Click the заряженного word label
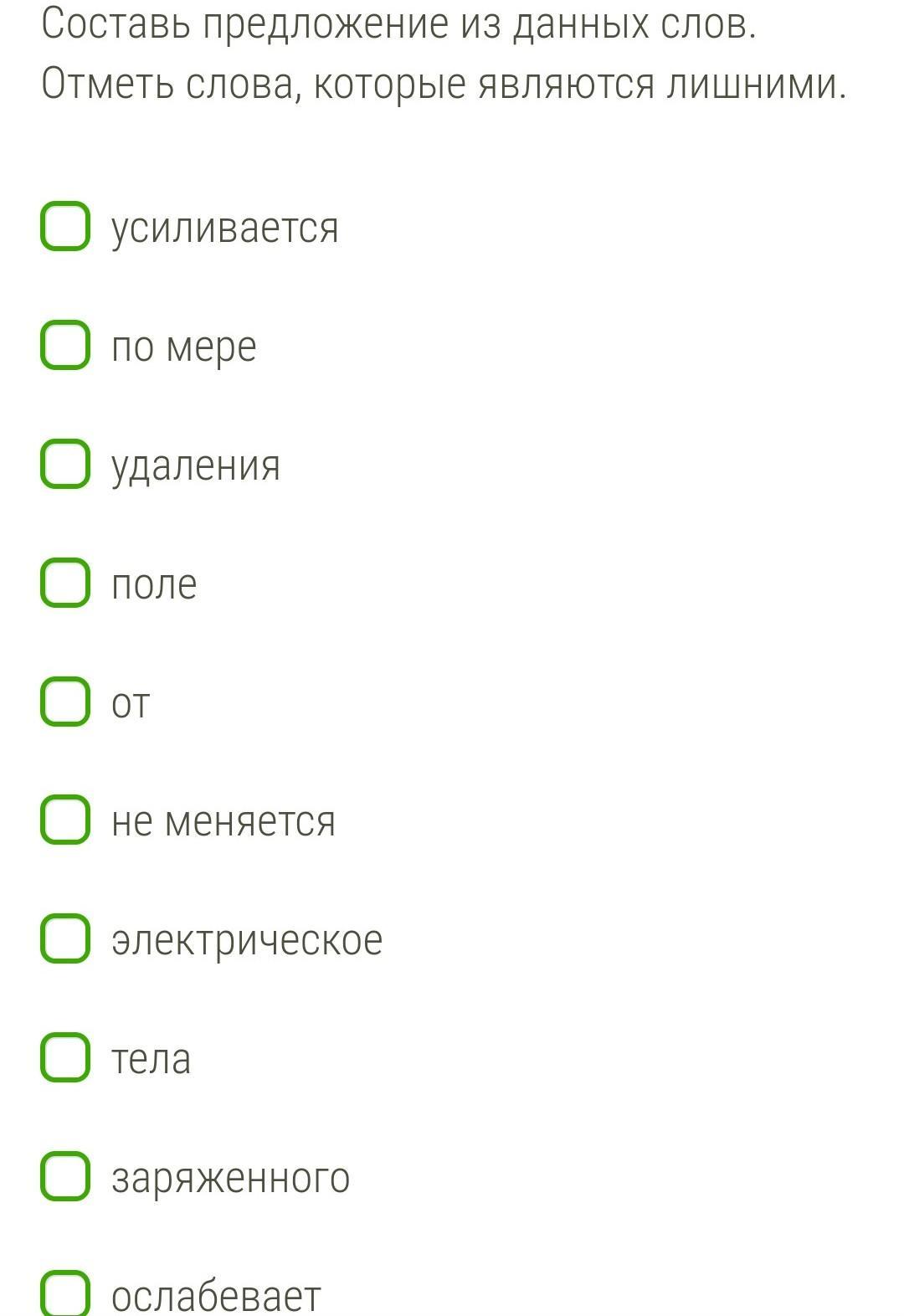The height and width of the screenshot is (1316, 904). [x=231, y=1178]
